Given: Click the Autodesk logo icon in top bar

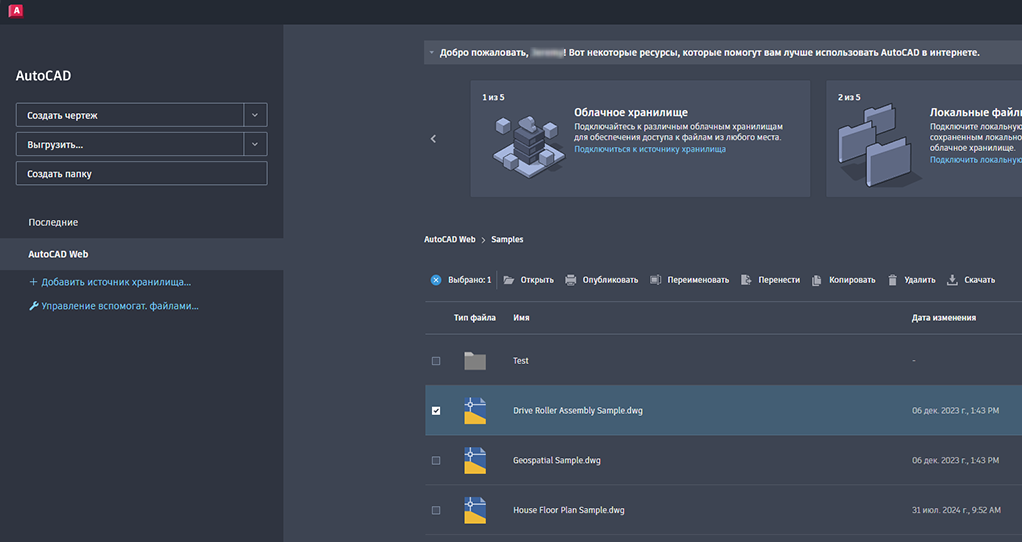Looking at the screenshot, I should tap(16, 11).
